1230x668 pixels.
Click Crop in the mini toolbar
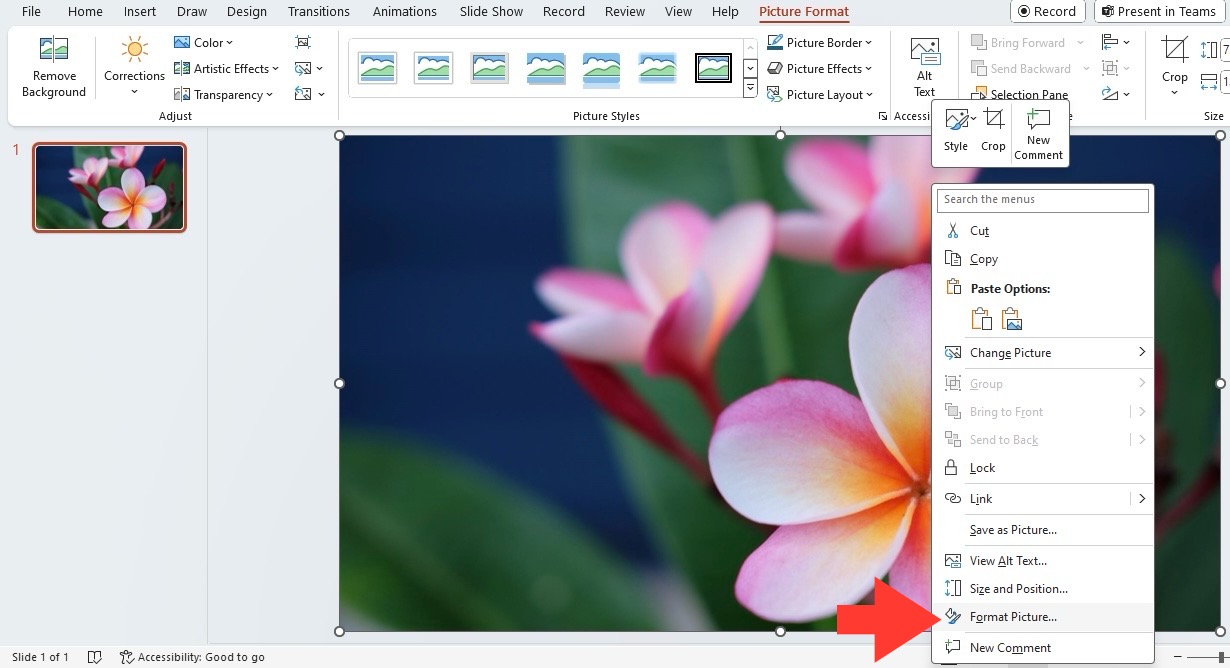pos(993,131)
